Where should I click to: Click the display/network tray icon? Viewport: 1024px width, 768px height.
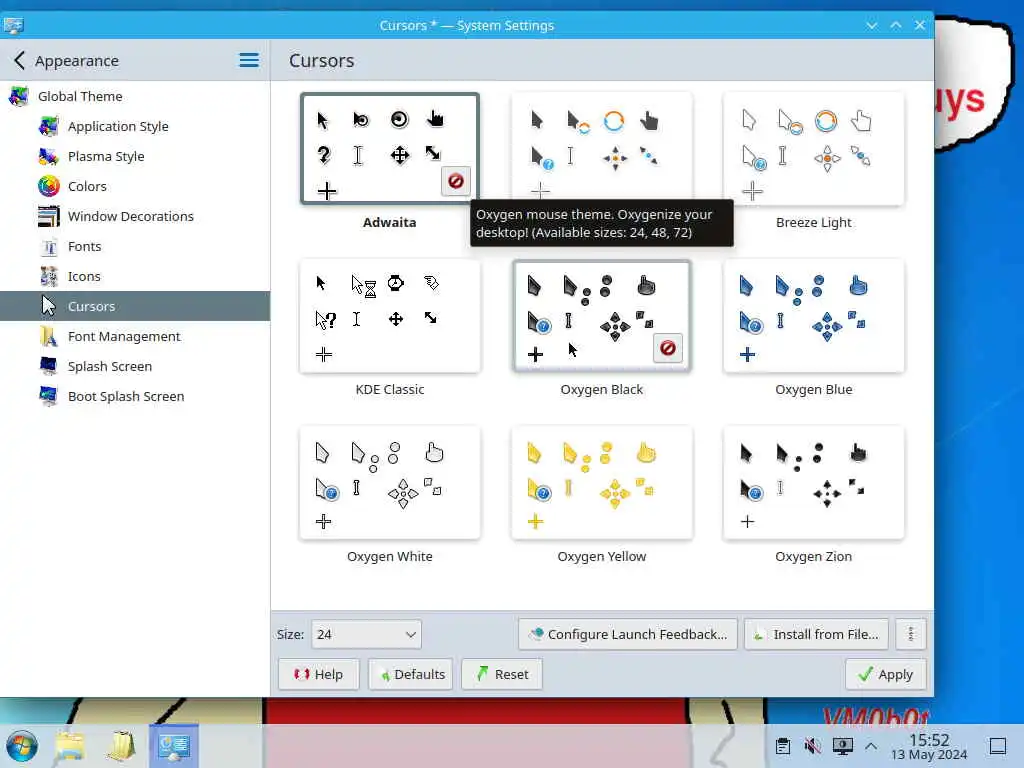click(842, 746)
